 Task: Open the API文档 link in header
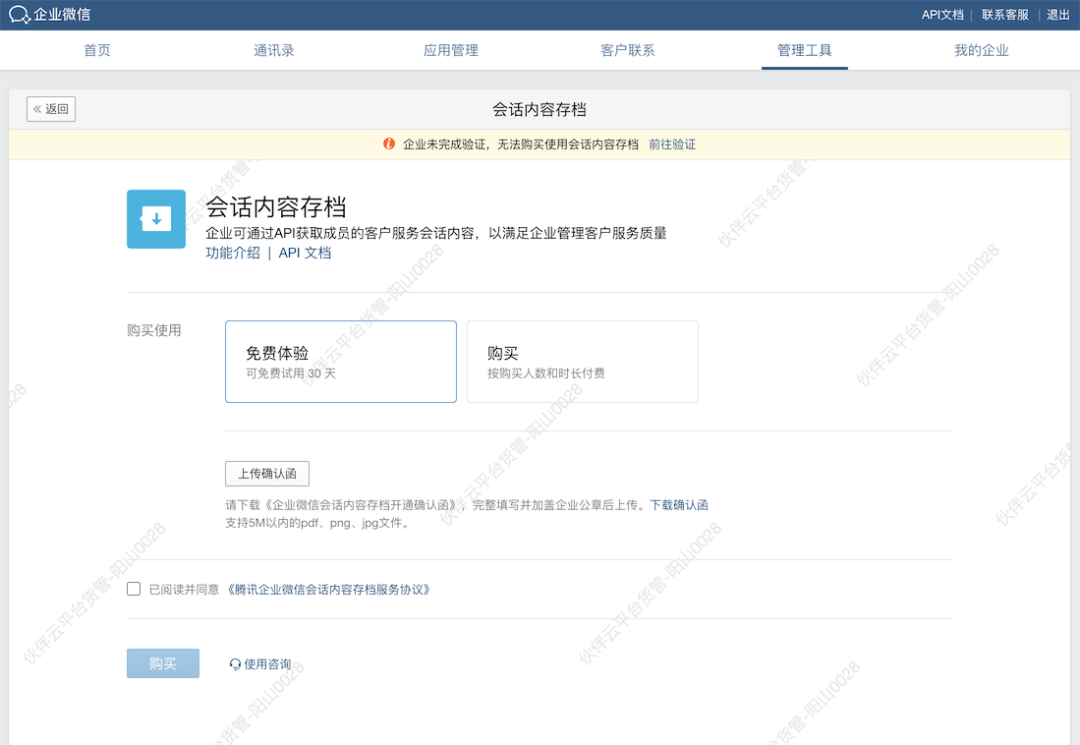click(942, 14)
